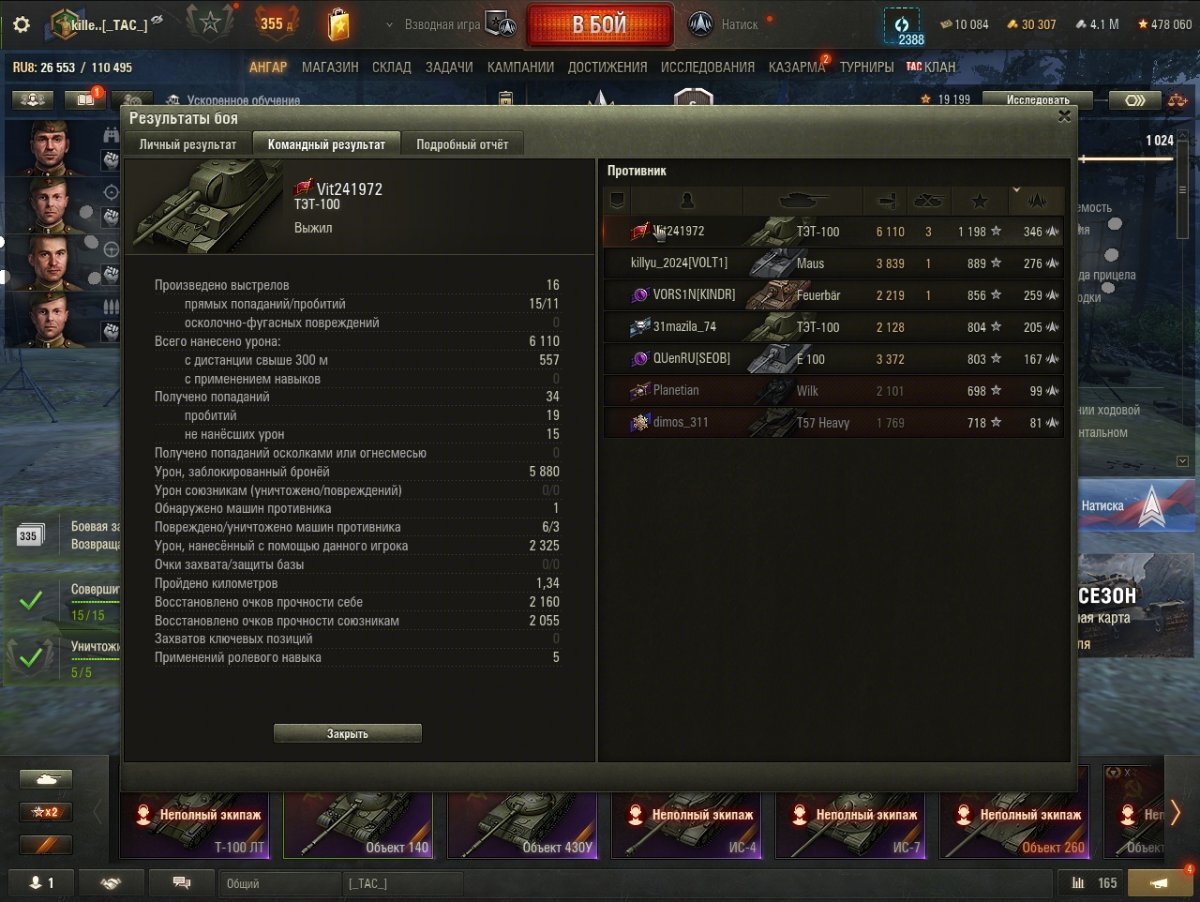
Task: Sort results by damage dealt column icon
Action: (x=884, y=201)
